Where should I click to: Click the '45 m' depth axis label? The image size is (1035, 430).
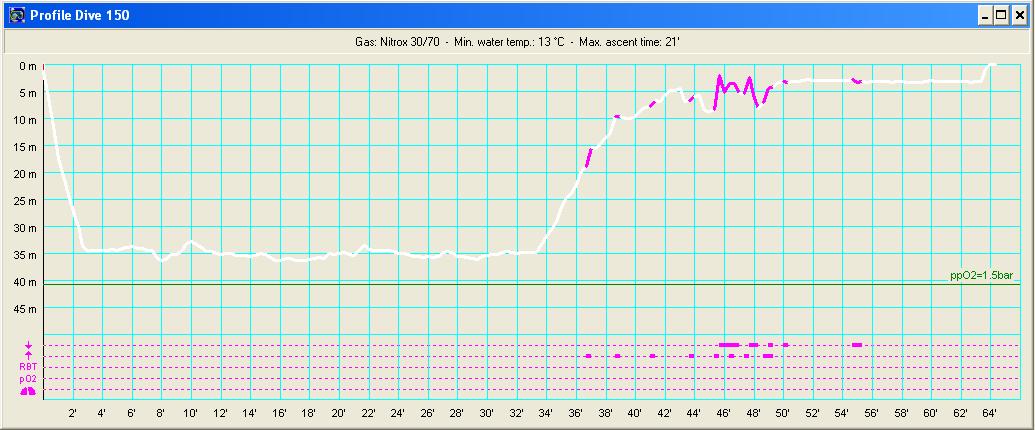pyautogui.click(x=27, y=309)
